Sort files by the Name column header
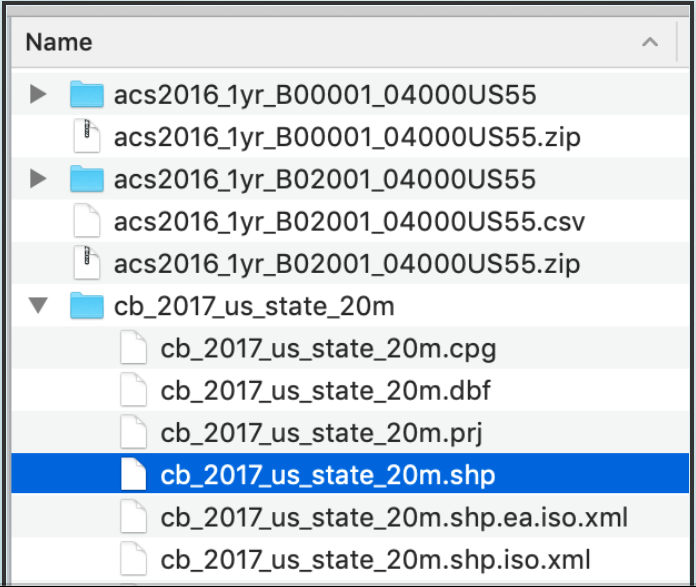The image size is (696, 587). click(x=59, y=42)
